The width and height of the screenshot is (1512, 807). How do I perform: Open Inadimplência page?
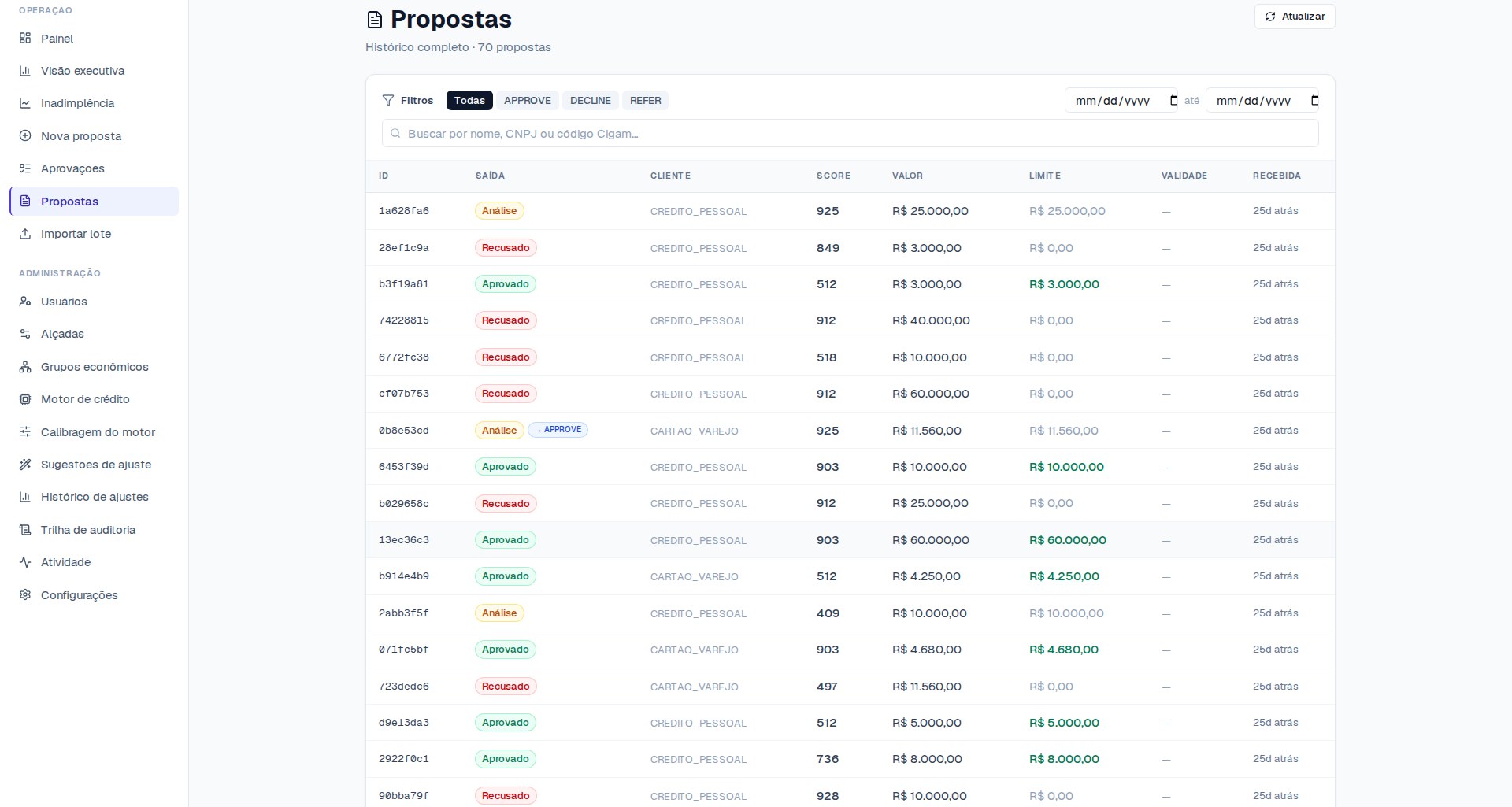coord(94,103)
